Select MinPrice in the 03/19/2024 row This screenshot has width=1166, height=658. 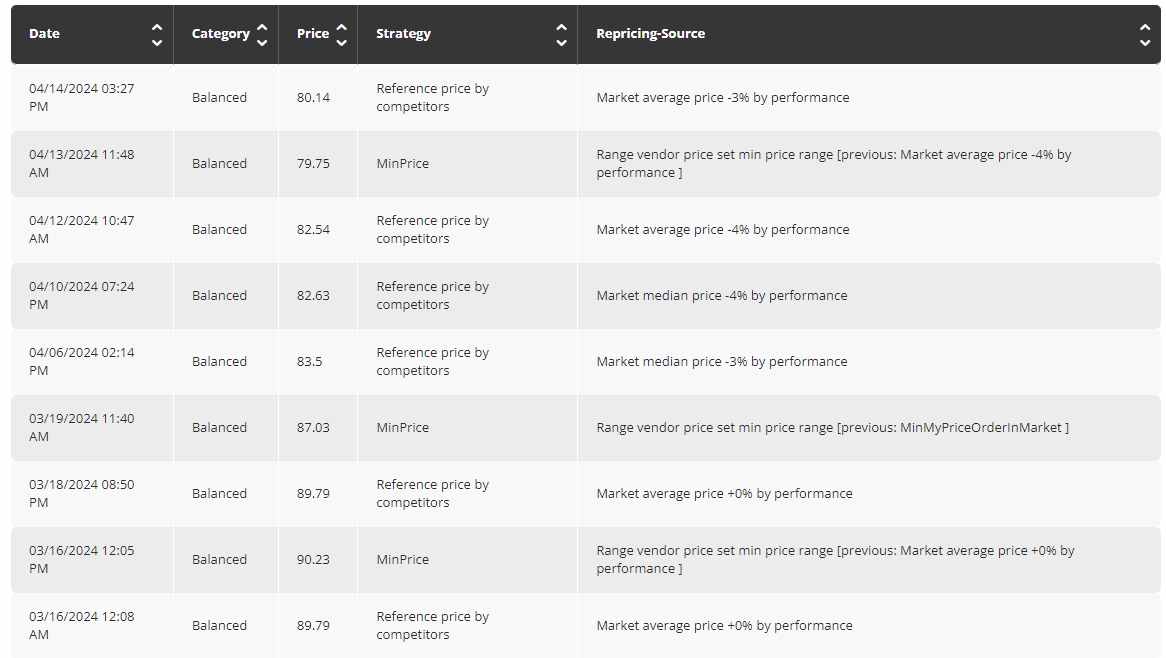(402, 427)
